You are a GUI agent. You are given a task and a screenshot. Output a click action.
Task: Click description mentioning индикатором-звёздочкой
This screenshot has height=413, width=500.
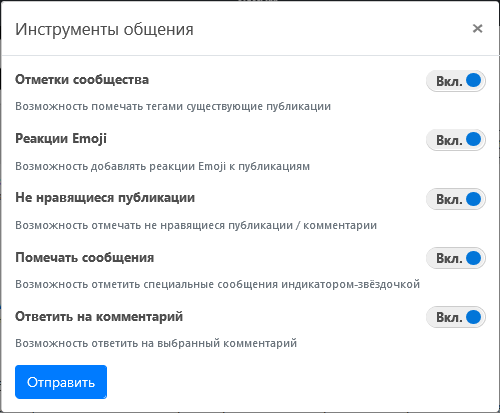tap(218, 284)
